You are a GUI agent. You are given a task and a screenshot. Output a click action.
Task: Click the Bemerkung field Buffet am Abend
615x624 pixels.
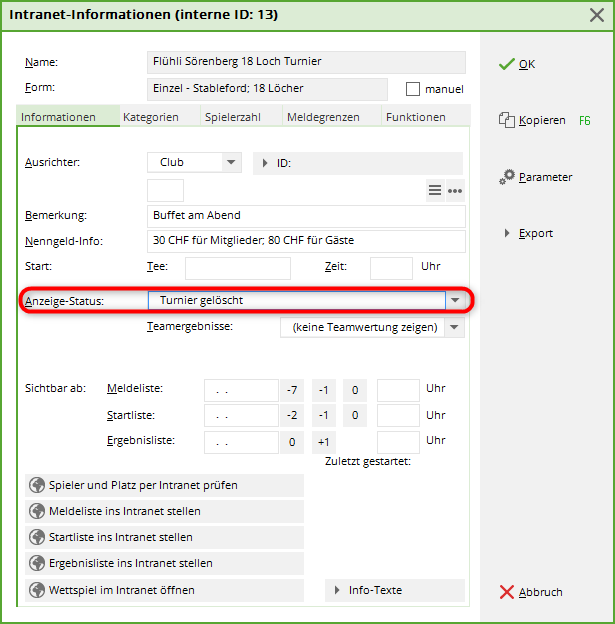pos(306,216)
